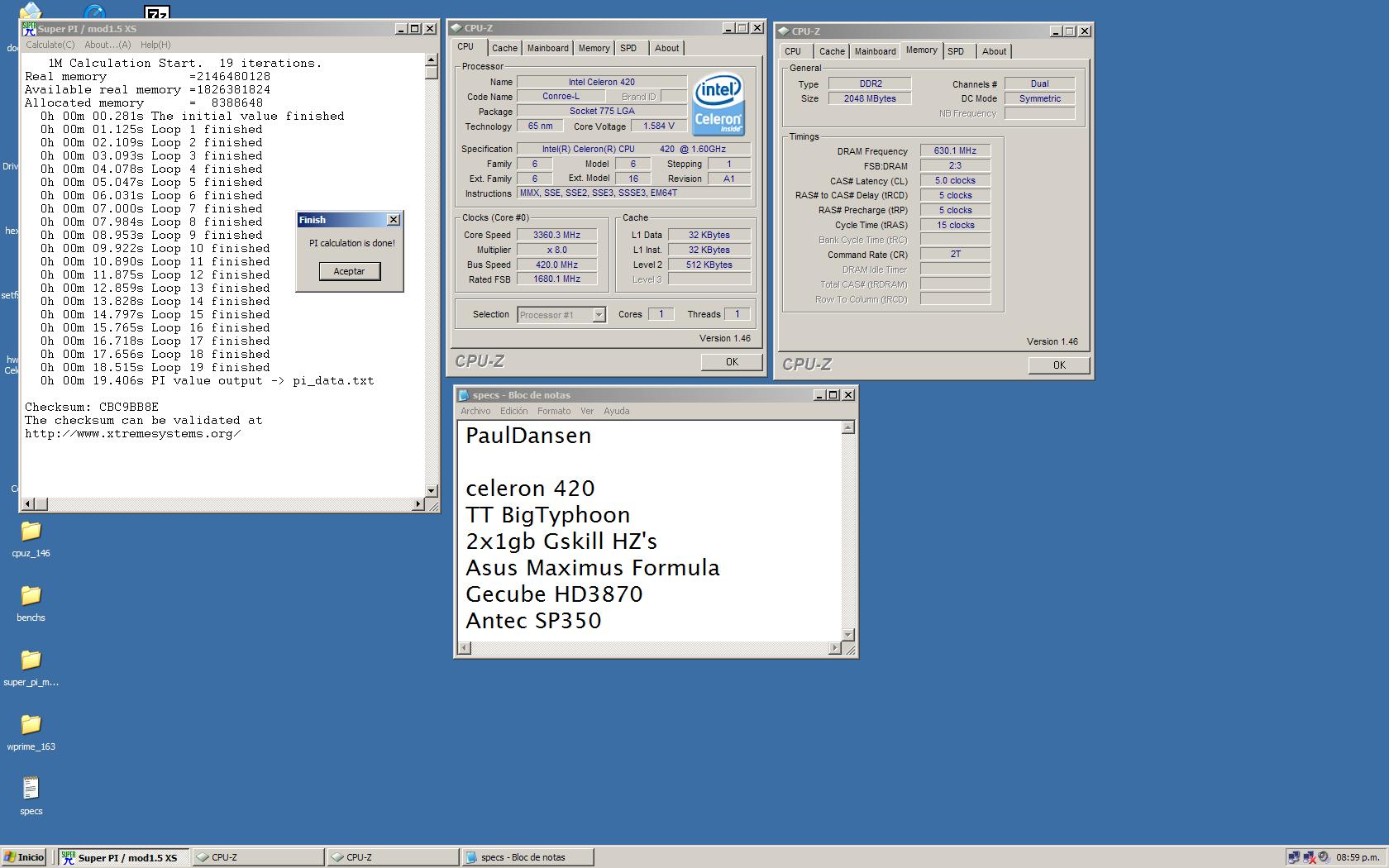Open About...(A) menu in Super PI
The height and width of the screenshot is (868, 1389).
(x=107, y=45)
